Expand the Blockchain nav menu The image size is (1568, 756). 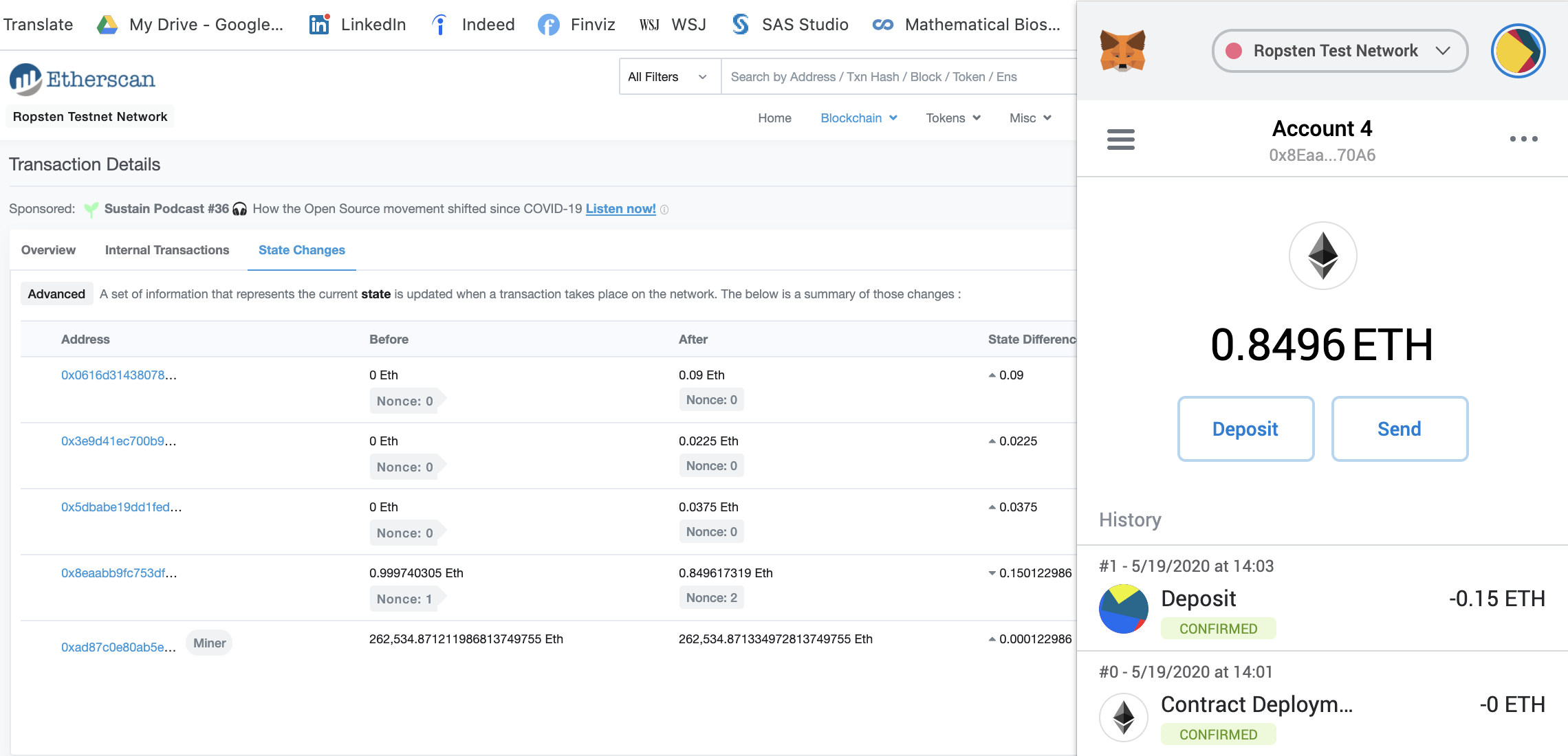[x=858, y=118]
